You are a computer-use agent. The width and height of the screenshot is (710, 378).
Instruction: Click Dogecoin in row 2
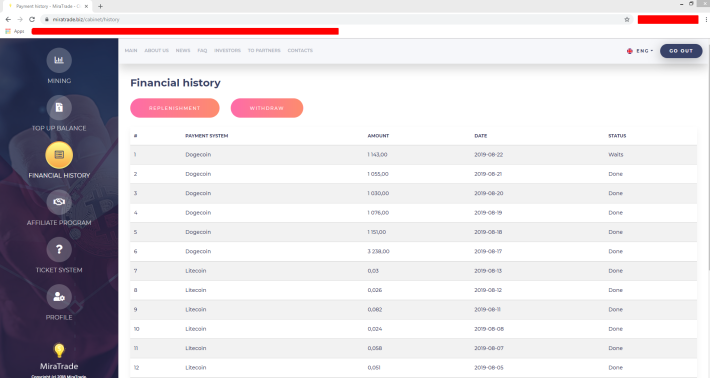coord(198,174)
